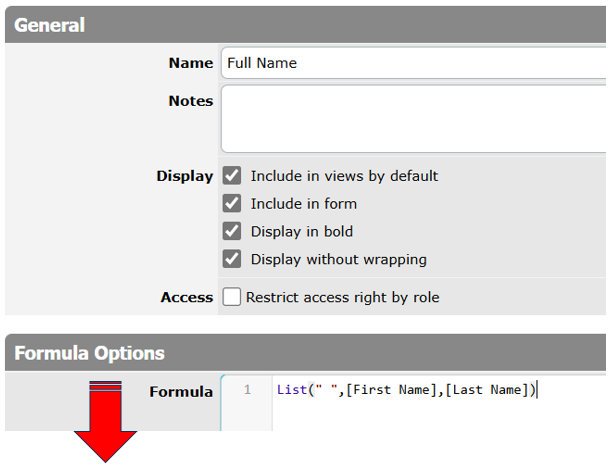Collapse the Formula Options section header
Screen dimensions: 611x473
(x=306, y=353)
